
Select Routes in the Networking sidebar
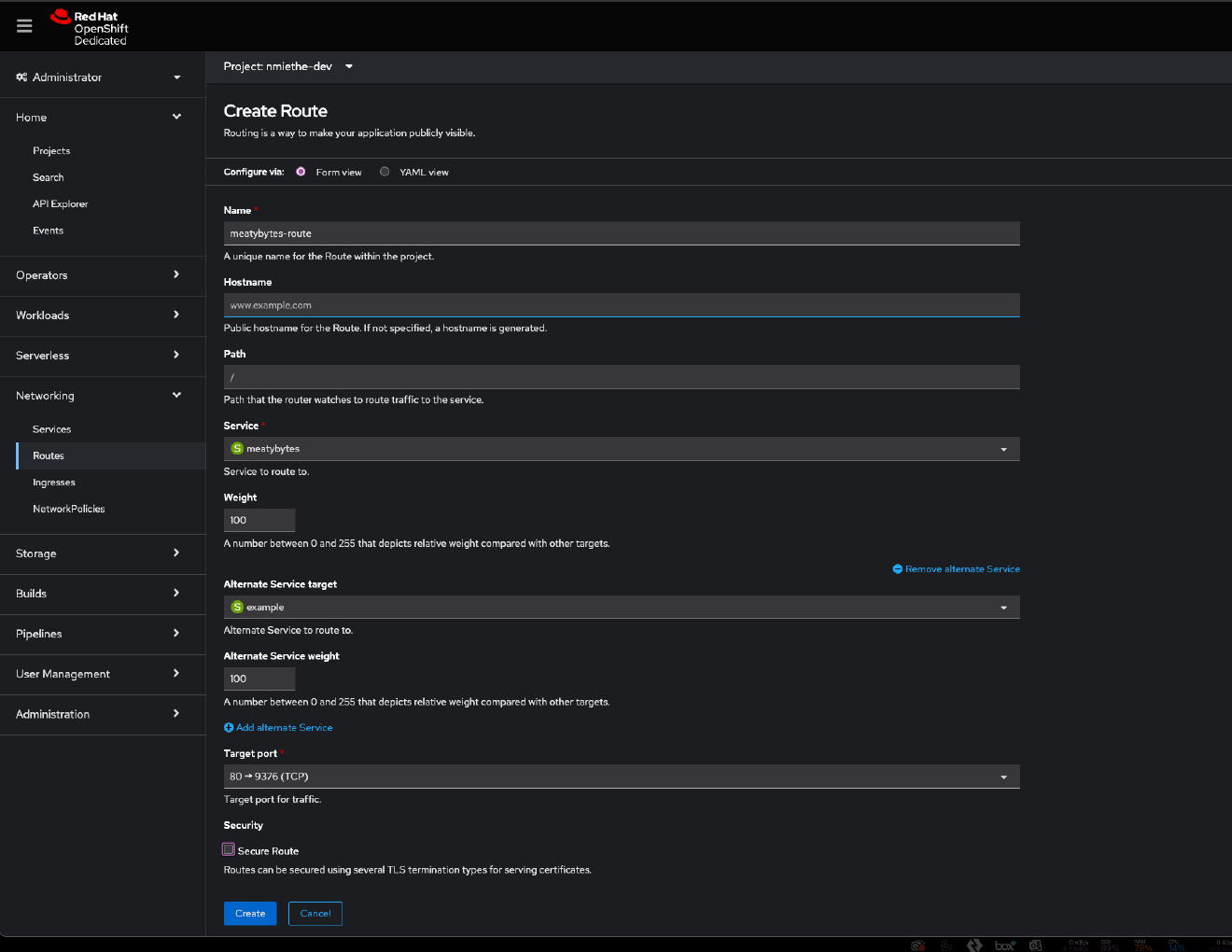49,455
